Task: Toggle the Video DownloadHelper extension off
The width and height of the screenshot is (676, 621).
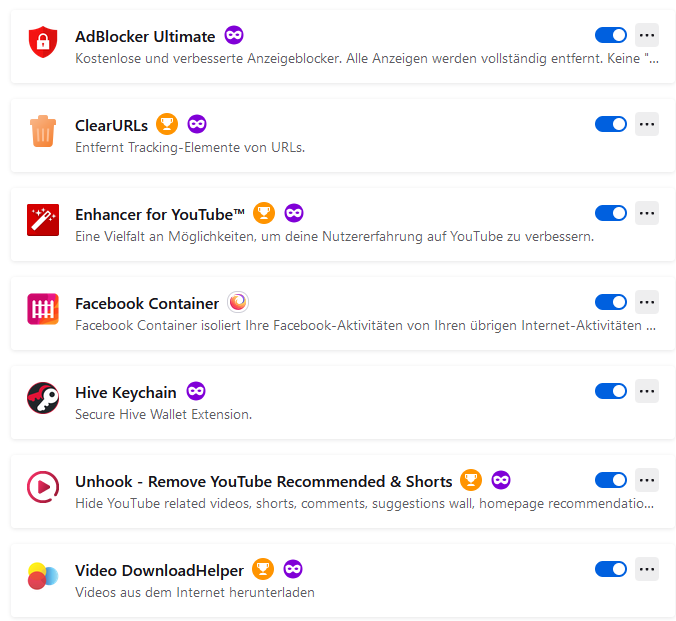Action: 610,569
